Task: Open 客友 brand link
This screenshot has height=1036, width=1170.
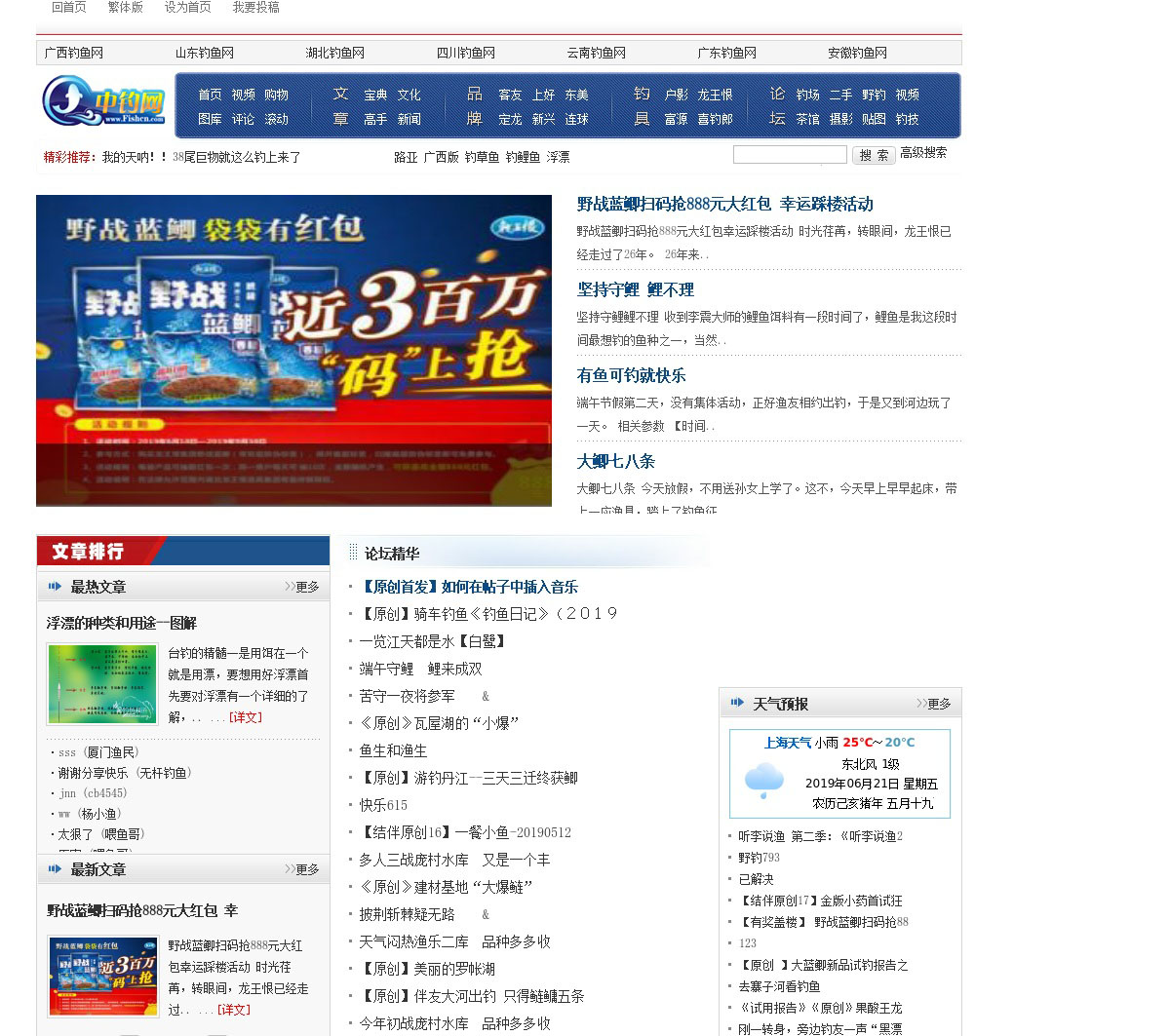Action: (510, 95)
